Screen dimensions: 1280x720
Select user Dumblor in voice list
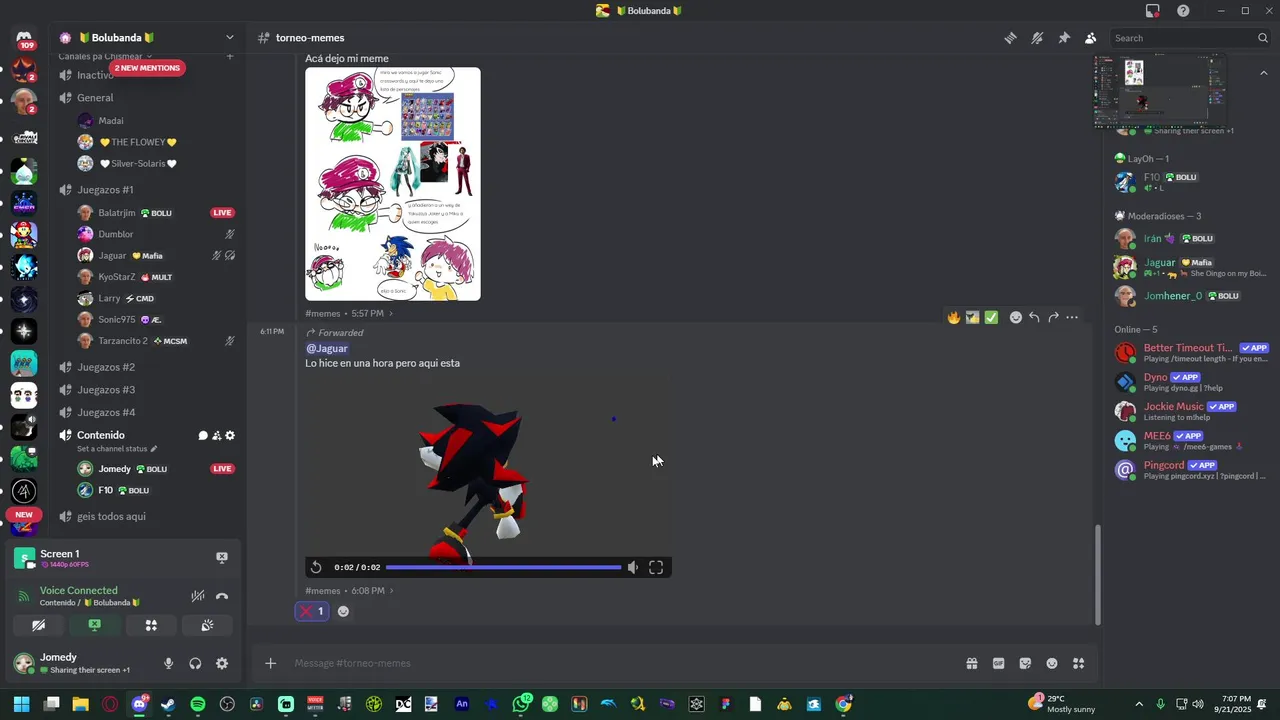pyautogui.click(x=115, y=234)
